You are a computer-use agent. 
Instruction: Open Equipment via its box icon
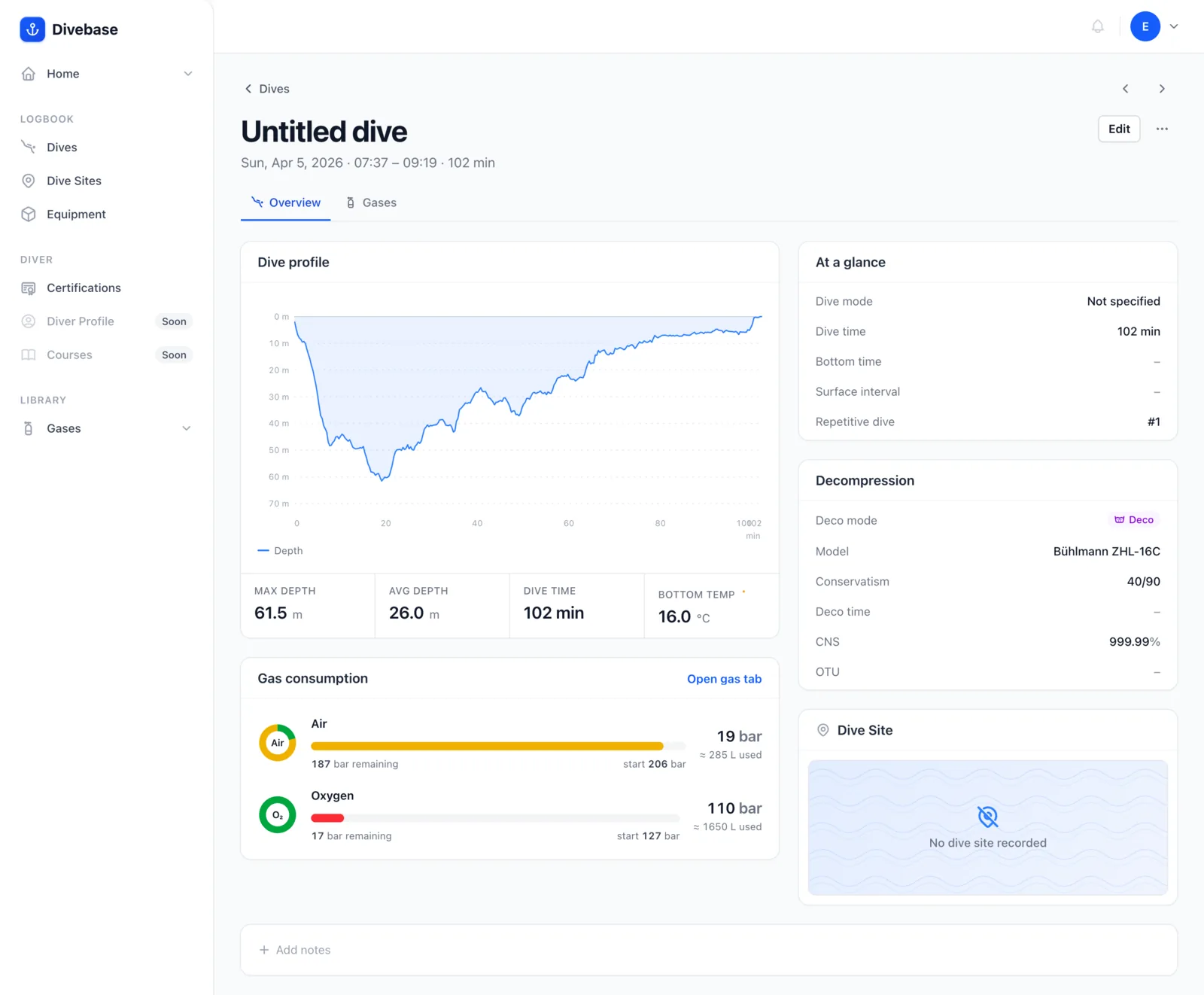click(x=29, y=215)
